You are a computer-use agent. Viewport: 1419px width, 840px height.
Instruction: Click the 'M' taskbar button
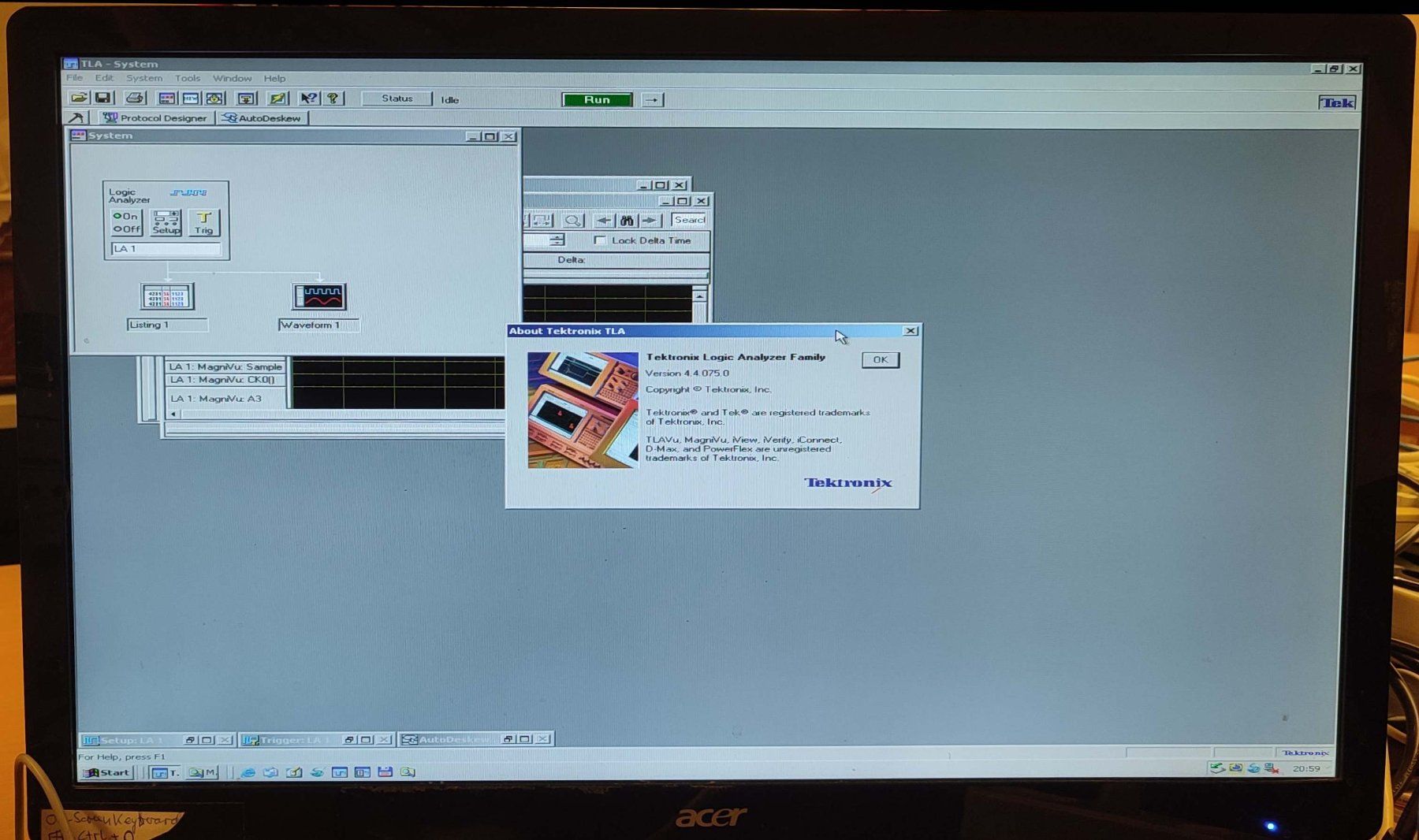[203, 772]
